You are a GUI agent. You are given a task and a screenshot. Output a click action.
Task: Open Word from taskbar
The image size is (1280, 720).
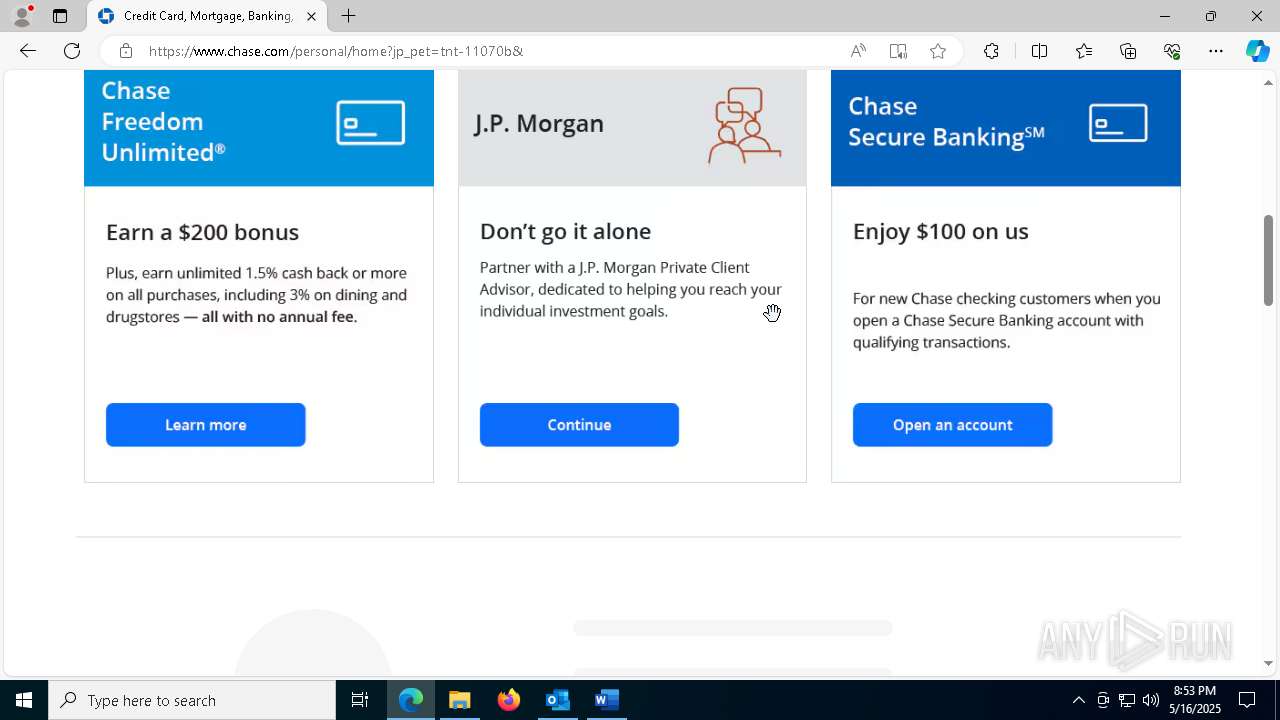606,700
